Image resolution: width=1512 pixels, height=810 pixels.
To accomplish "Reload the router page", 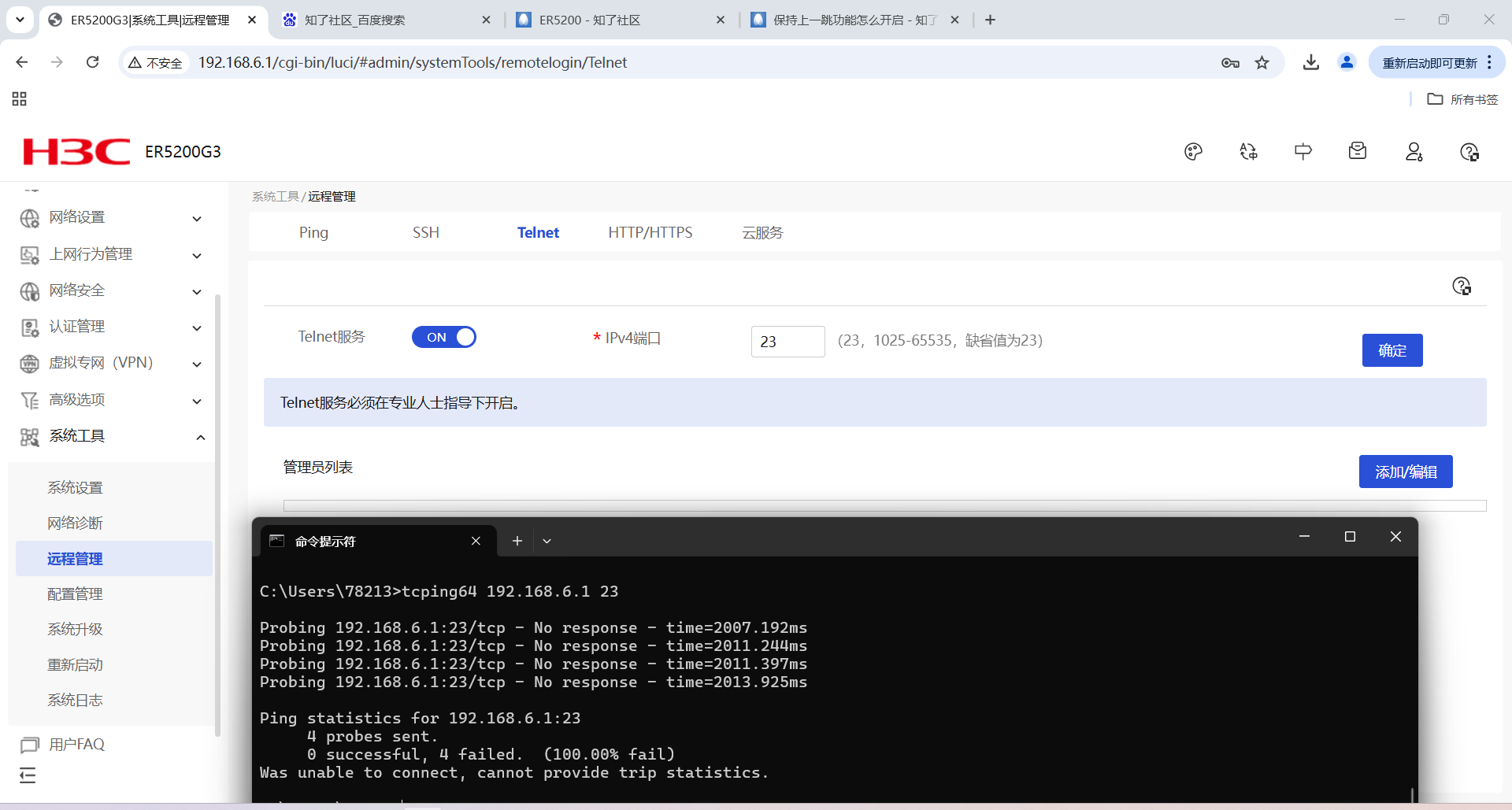I will pos(93,62).
